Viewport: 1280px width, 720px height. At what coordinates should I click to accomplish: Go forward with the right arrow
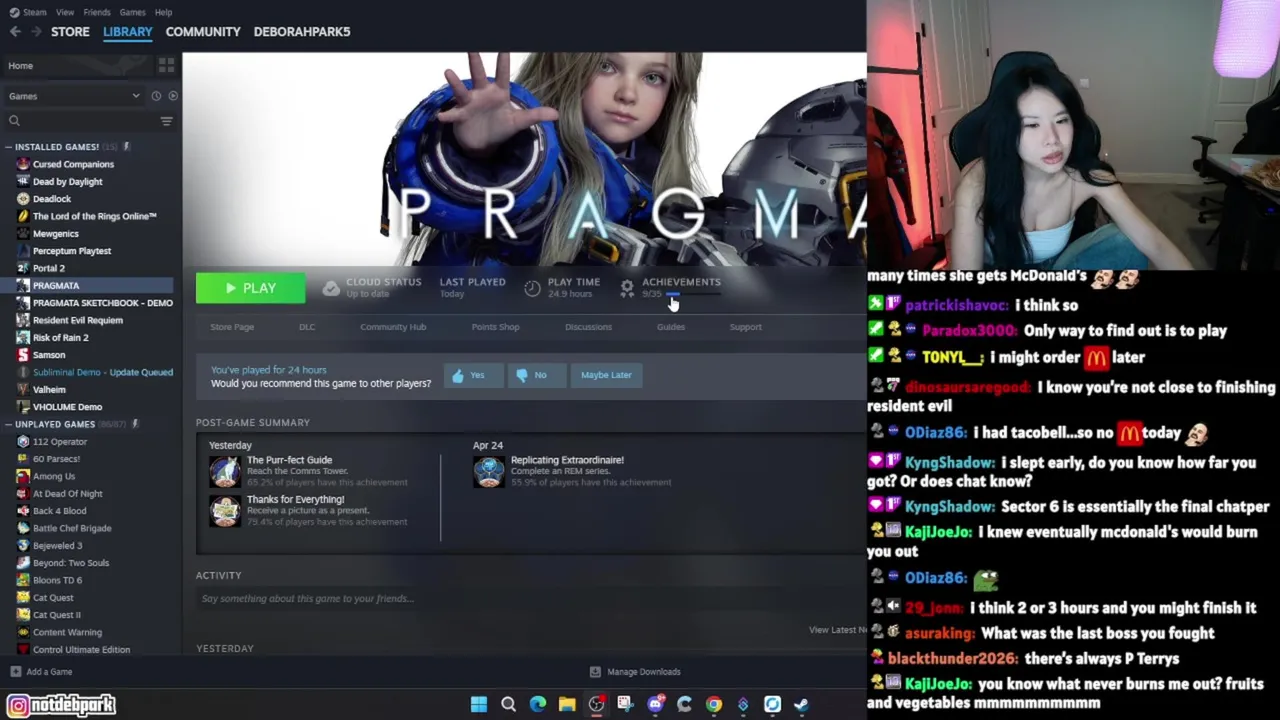click(36, 31)
